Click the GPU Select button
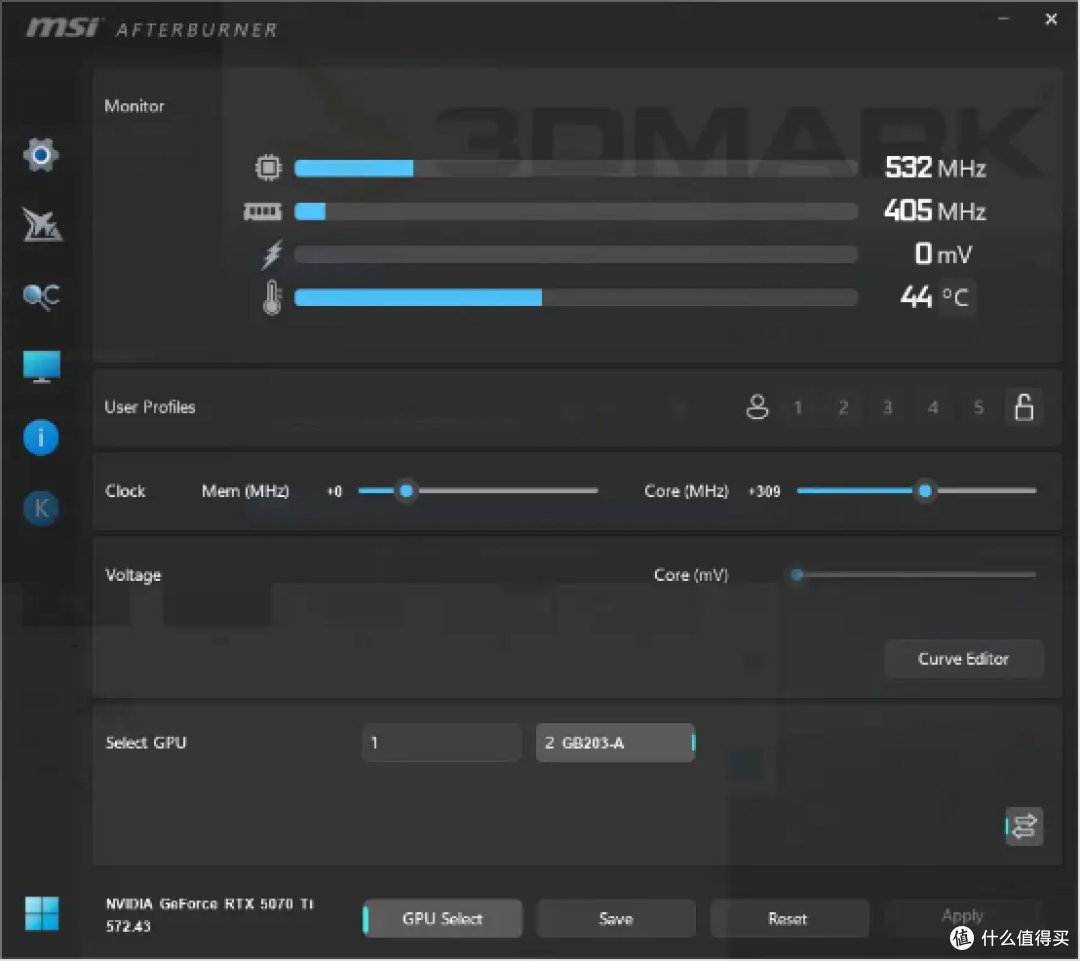The image size is (1080, 961). click(442, 918)
